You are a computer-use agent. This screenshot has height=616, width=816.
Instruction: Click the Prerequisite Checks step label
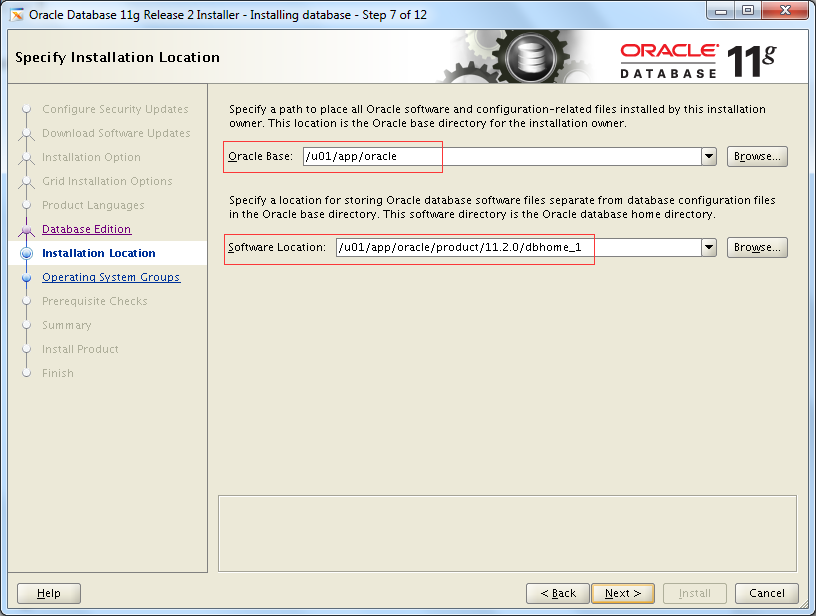(95, 301)
